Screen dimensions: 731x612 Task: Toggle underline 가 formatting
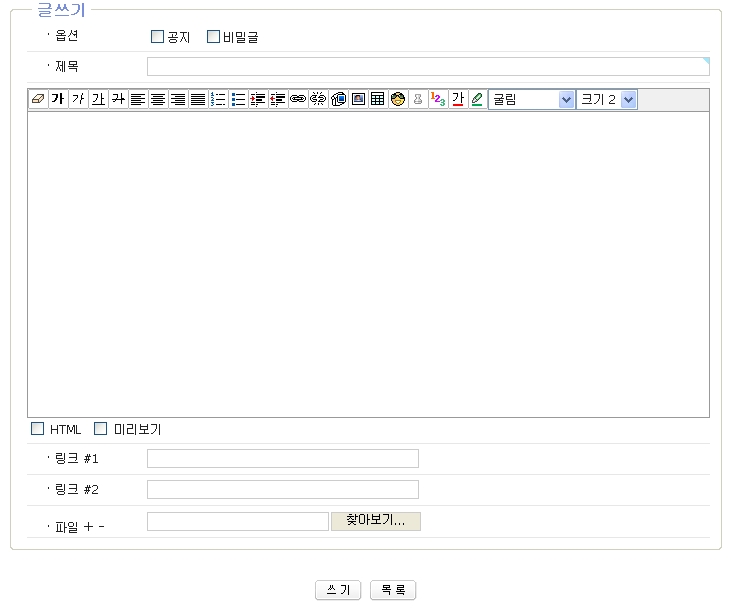point(98,99)
